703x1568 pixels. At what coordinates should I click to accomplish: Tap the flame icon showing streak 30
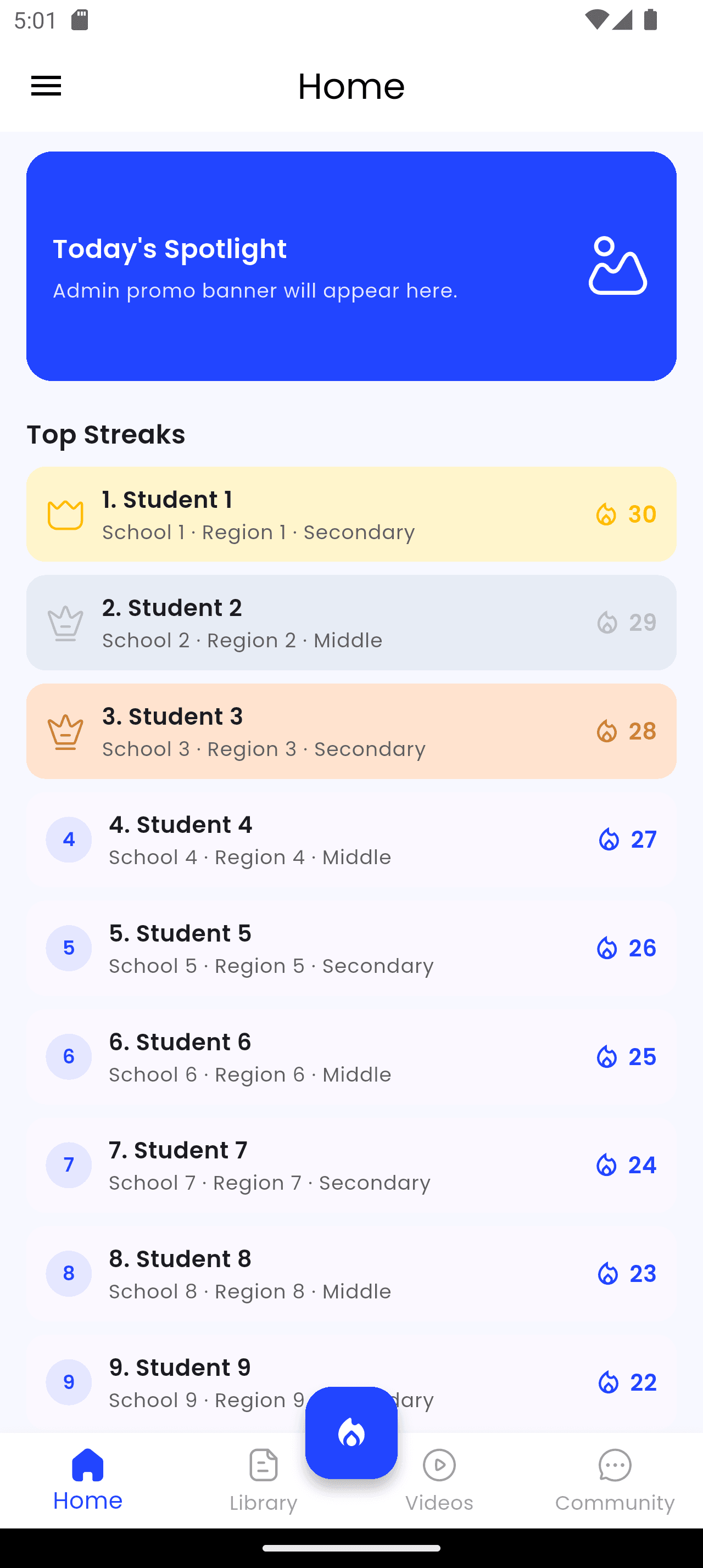point(606,514)
